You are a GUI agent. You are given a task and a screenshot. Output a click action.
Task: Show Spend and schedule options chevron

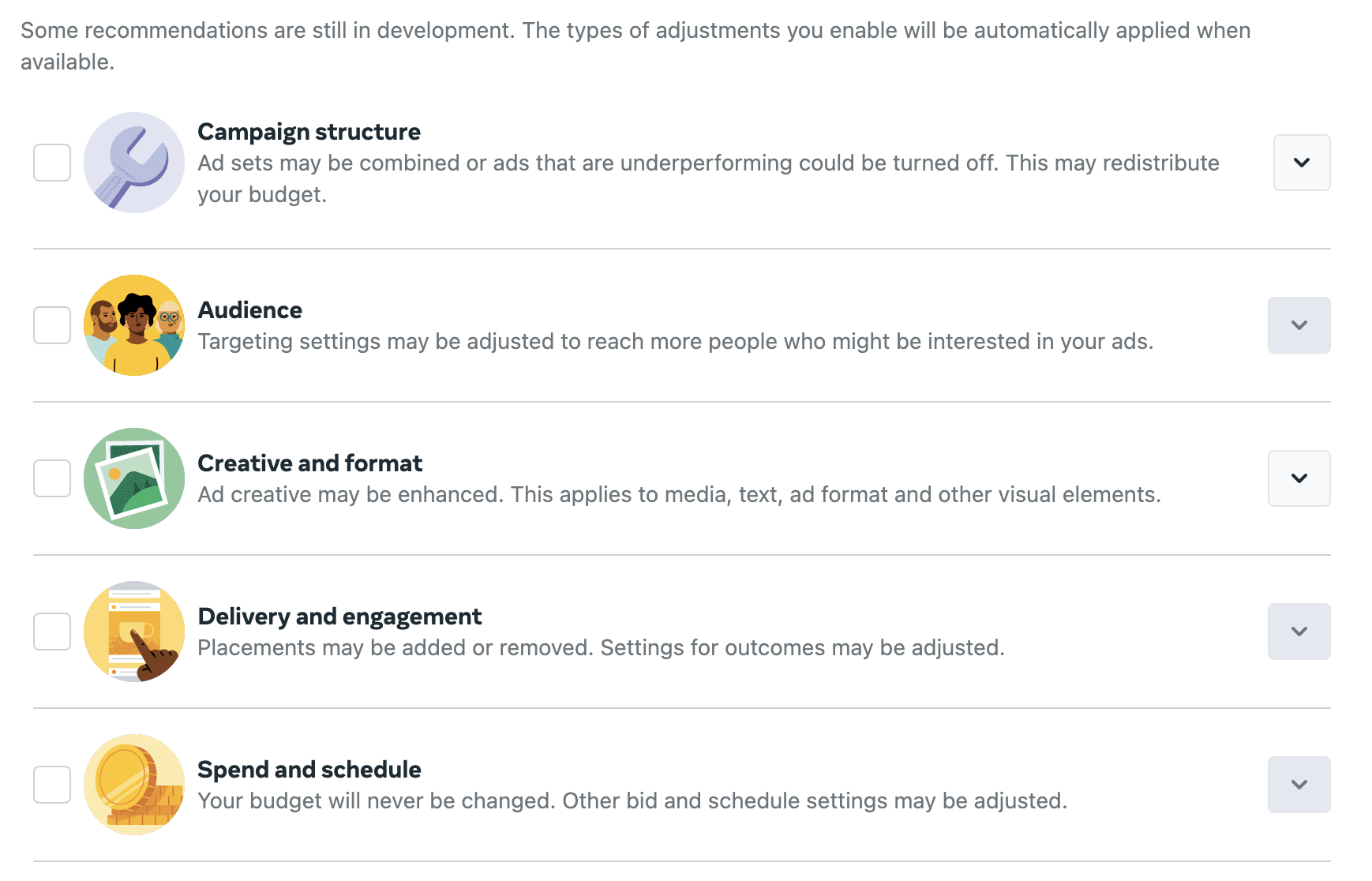click(x=1299, y=785)
